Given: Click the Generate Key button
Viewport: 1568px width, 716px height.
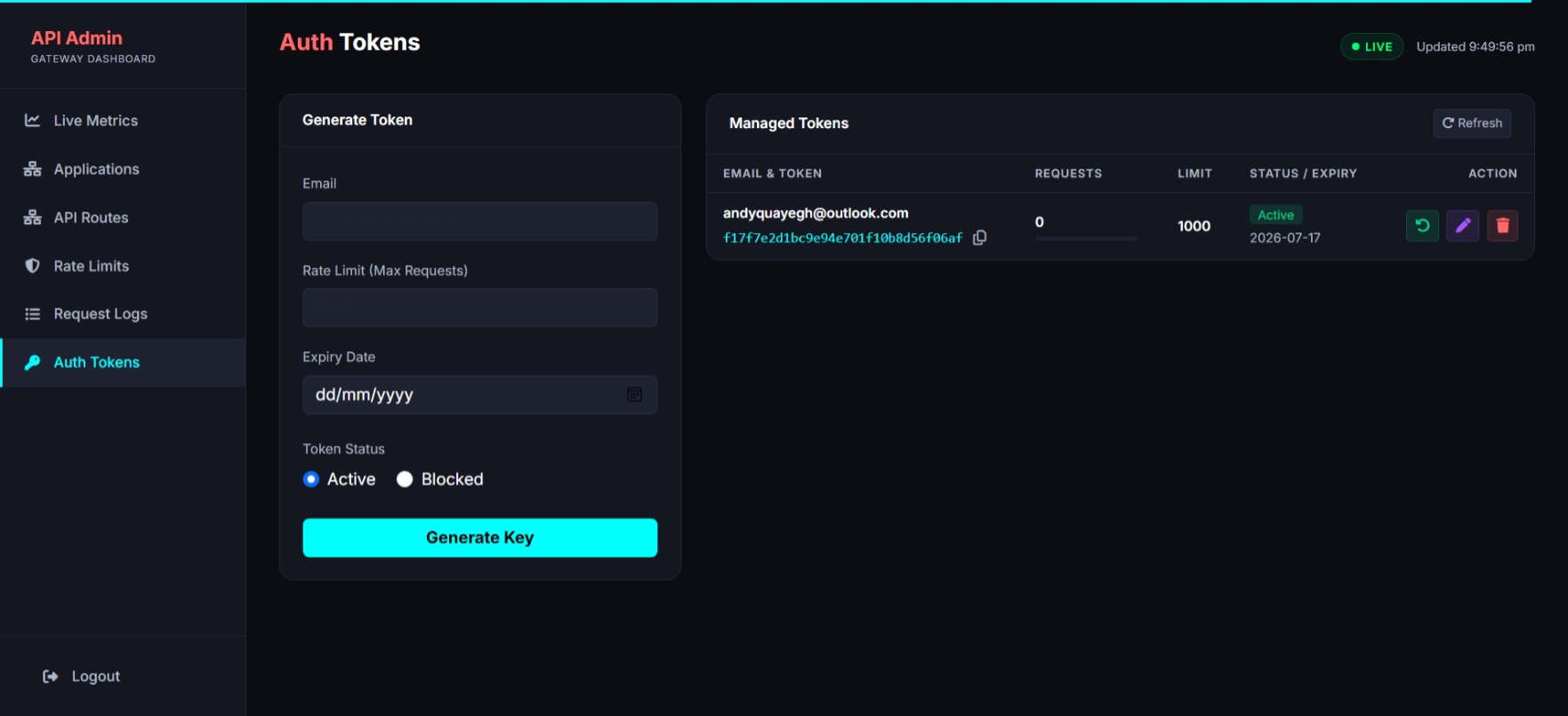Looking at the screenshot, I should coord(480,538).
